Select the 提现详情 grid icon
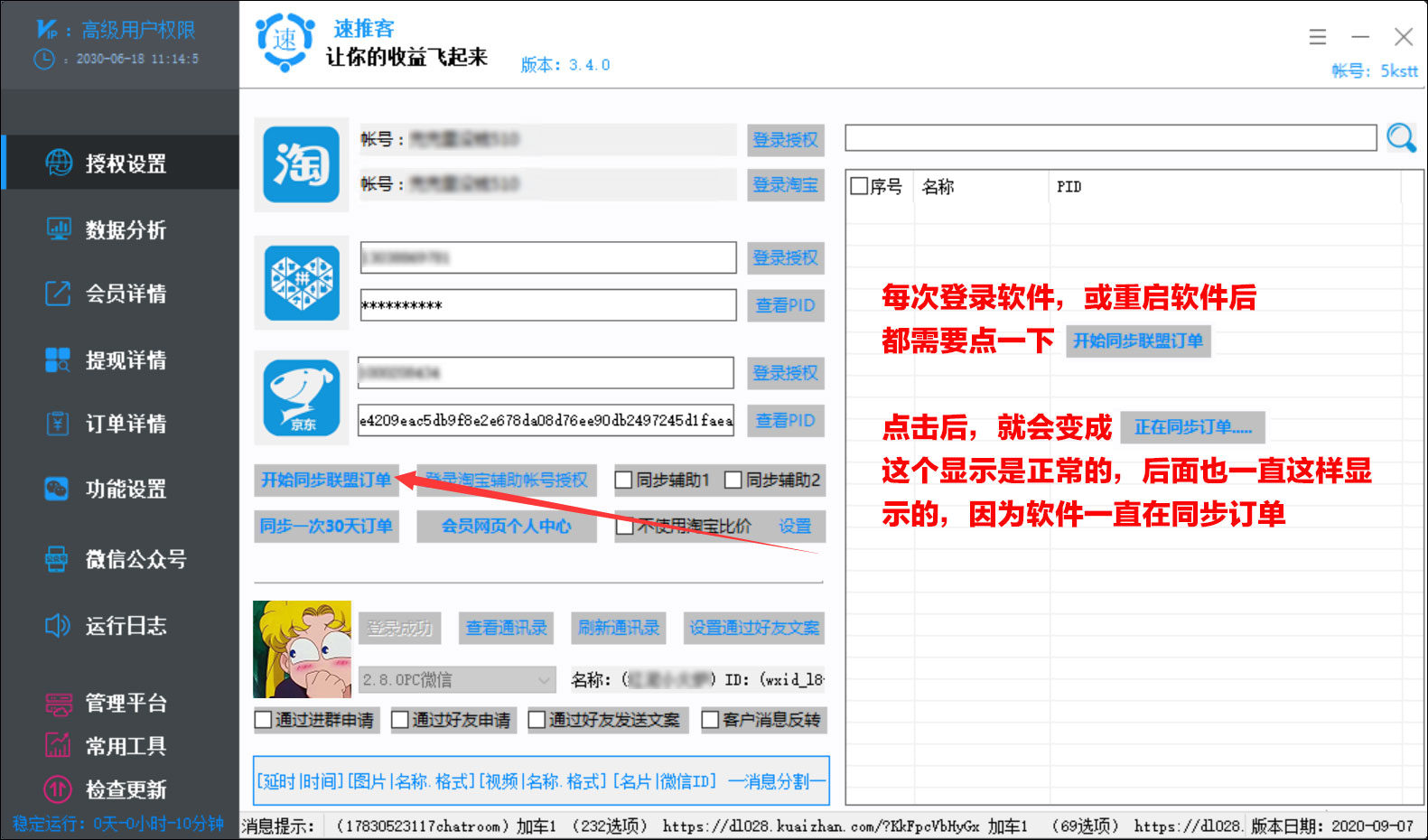 coord(58,359)
